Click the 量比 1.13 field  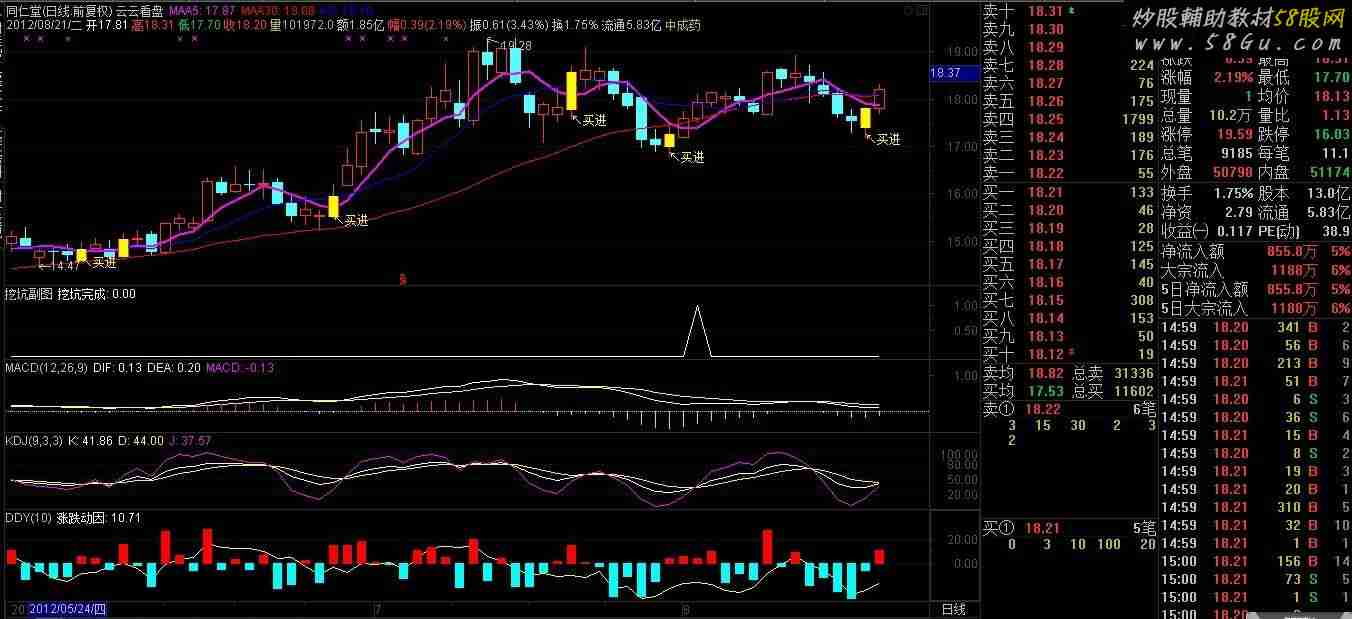[1304, 115]
